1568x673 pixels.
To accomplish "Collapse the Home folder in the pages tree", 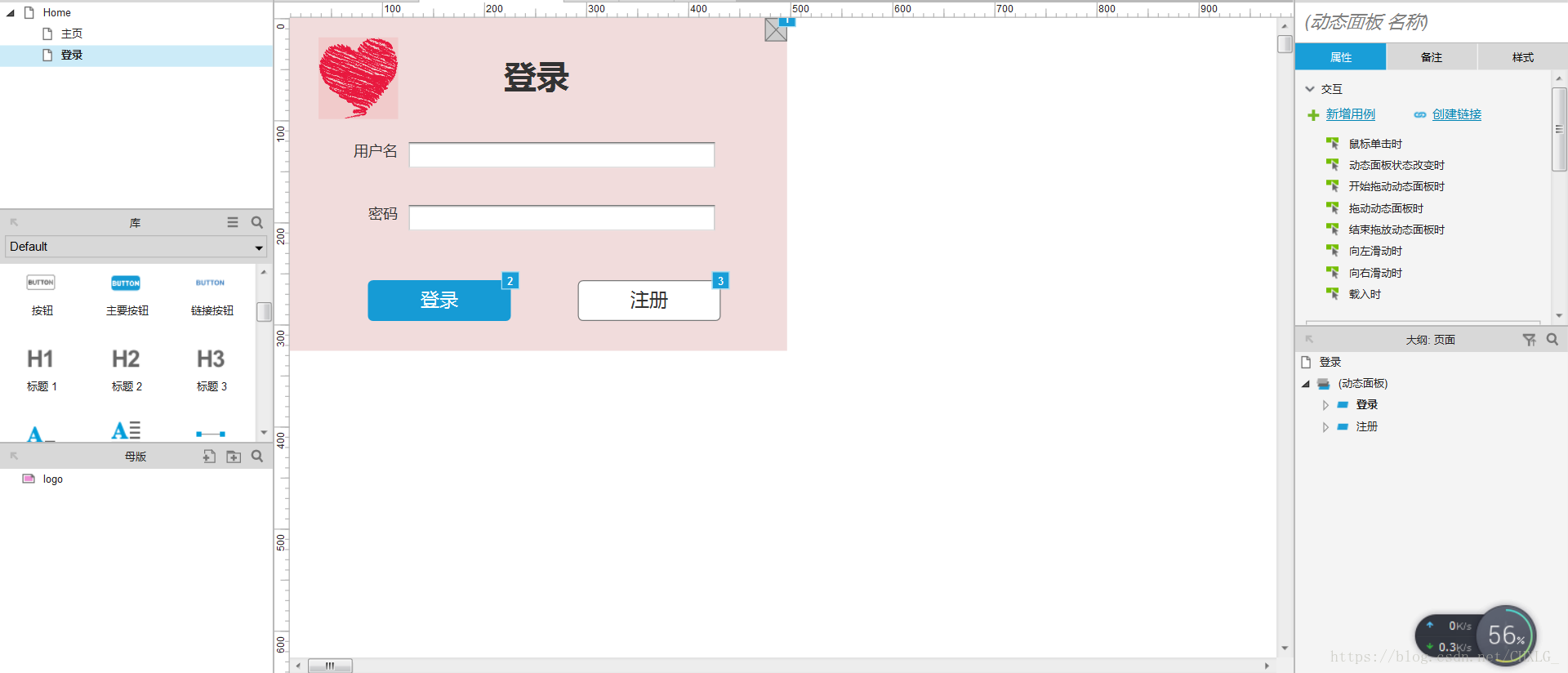I will [11, 13].
